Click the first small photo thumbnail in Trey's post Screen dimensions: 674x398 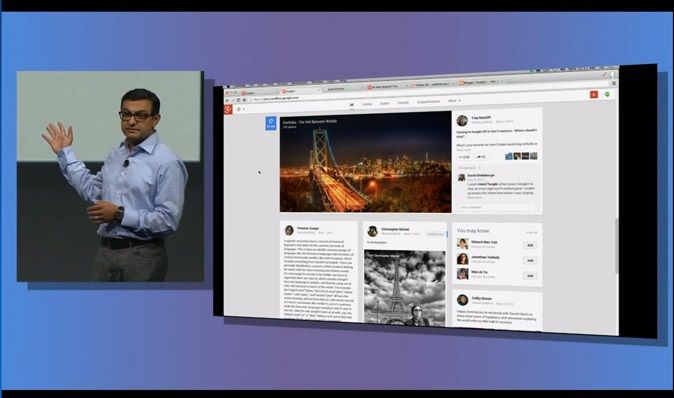point(509,156)
